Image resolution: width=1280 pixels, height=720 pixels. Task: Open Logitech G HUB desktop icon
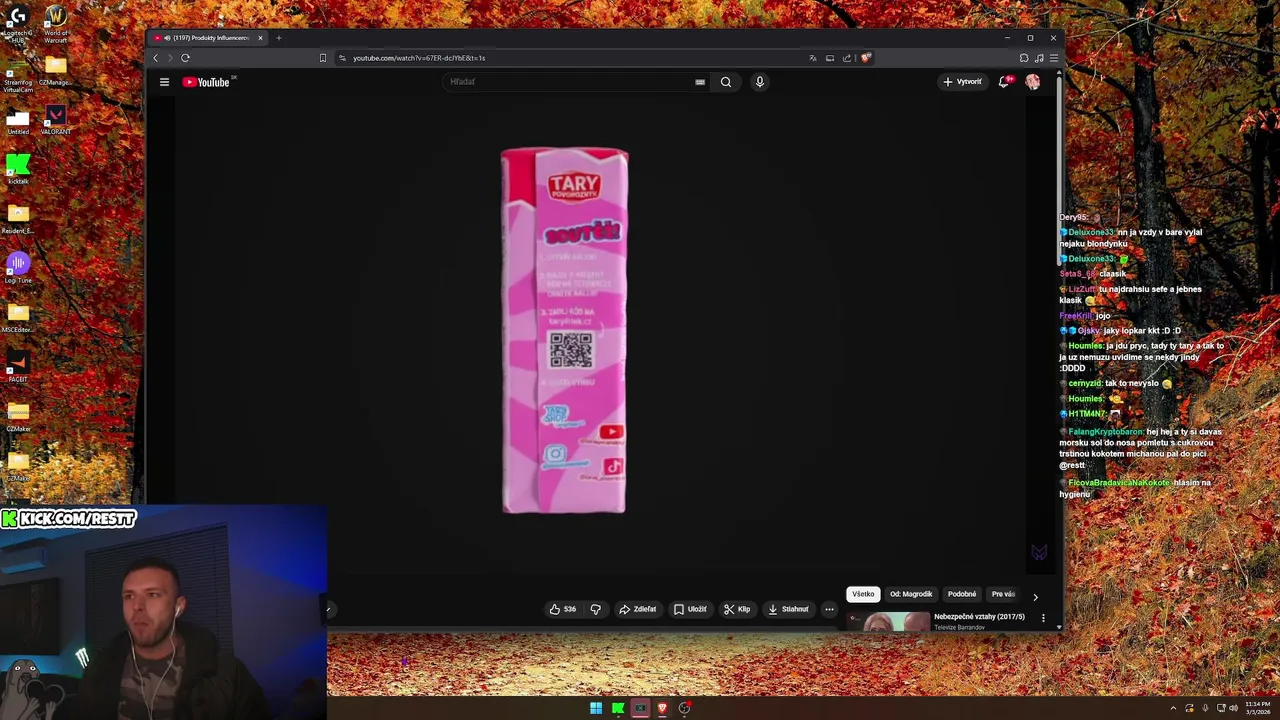pos(18,22)
